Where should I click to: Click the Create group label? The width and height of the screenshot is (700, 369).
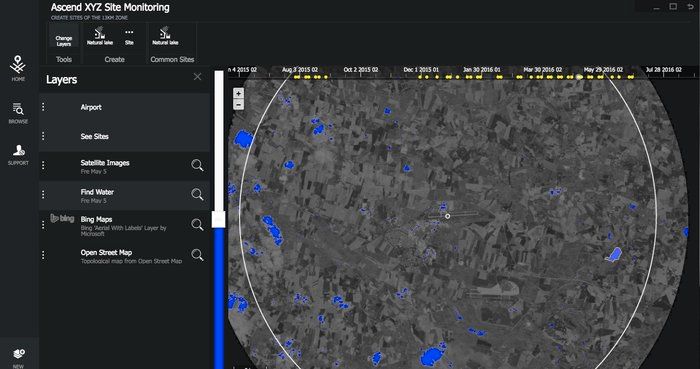(x=114, y=59)
